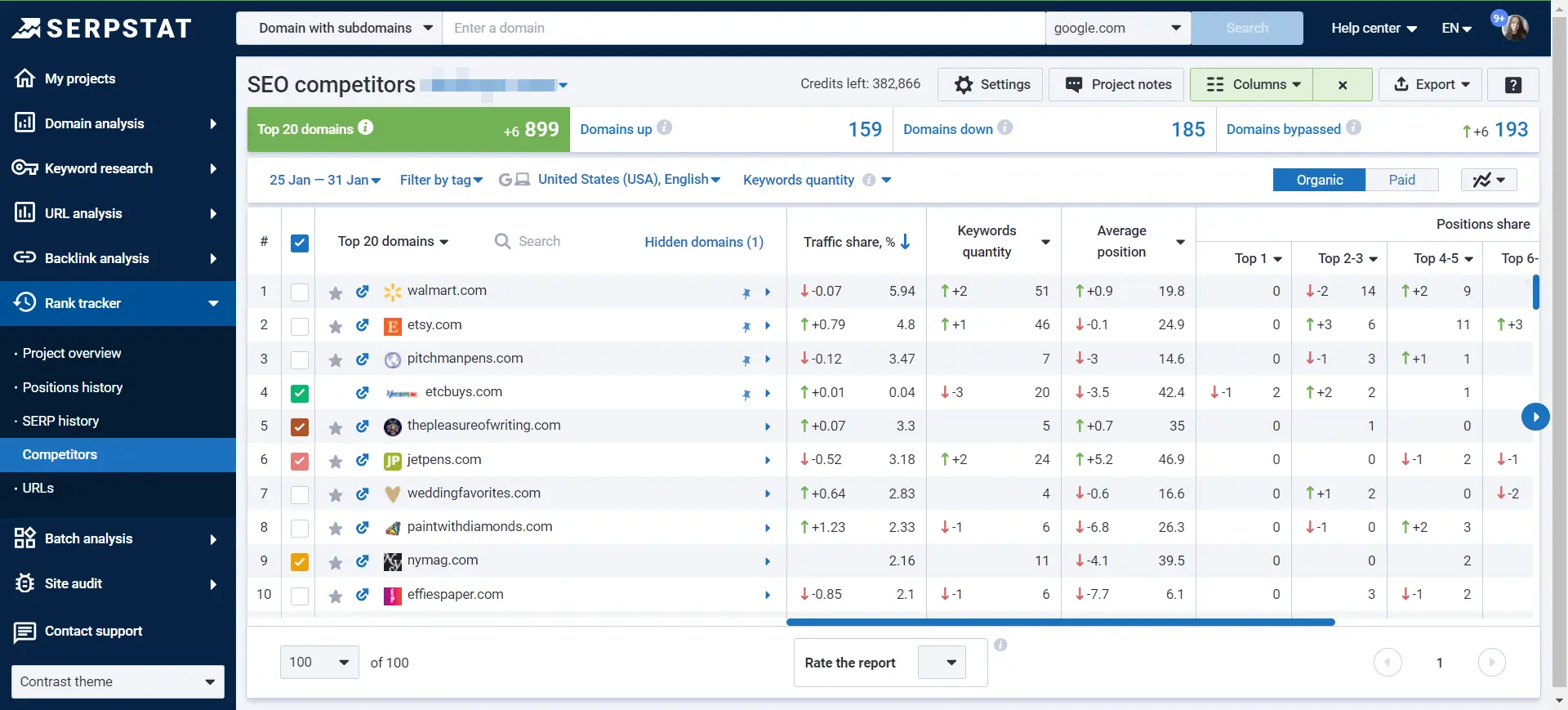Click Enter a domain input field
This screenshot has height=710, width=1568.
tap(743, 28)
